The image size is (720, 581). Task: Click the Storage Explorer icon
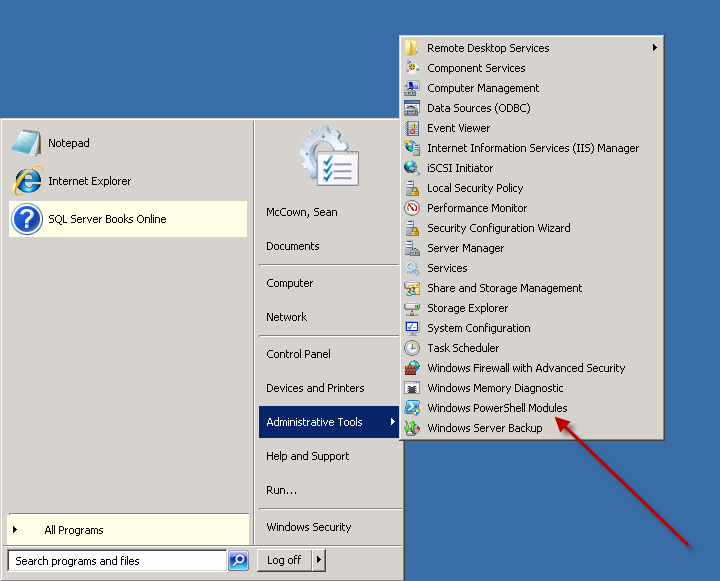(x=412, y=308)
